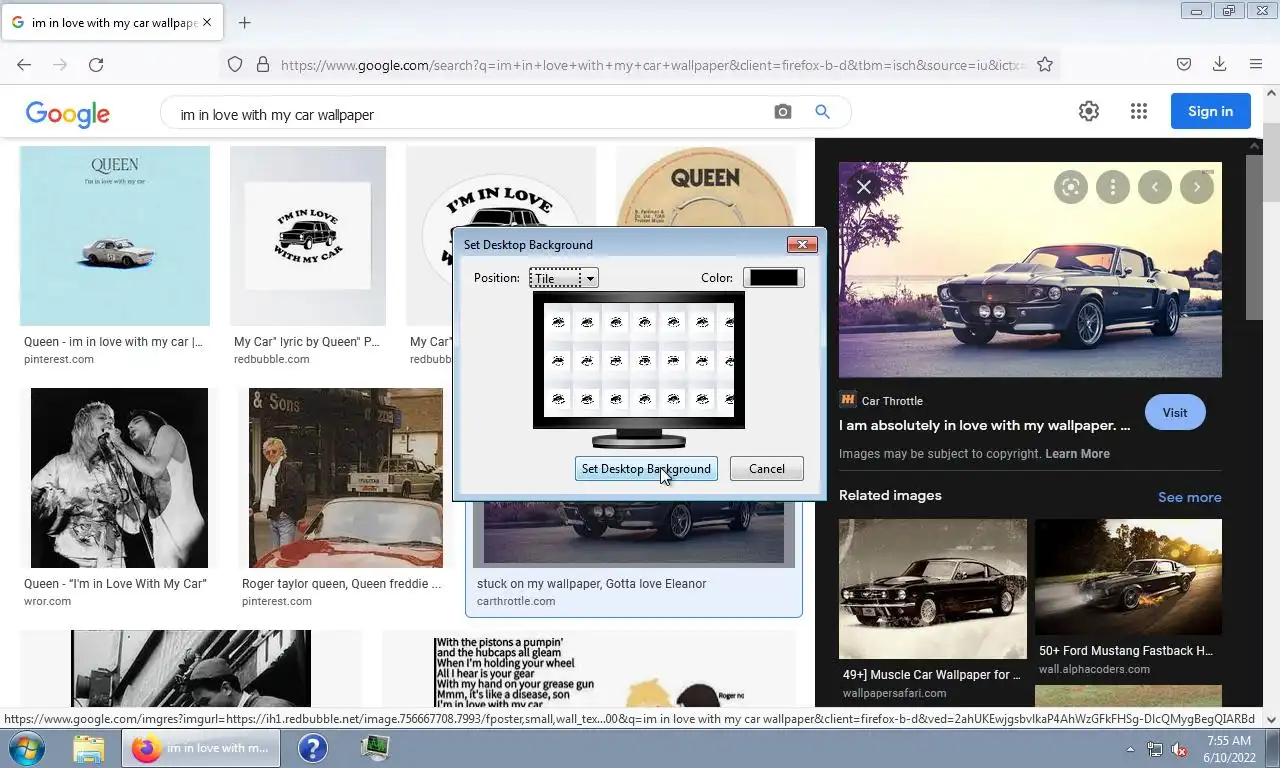This screenshot has width=1280, height=768.
Task: Search by image with the camera icon
Action: point(783,112)
